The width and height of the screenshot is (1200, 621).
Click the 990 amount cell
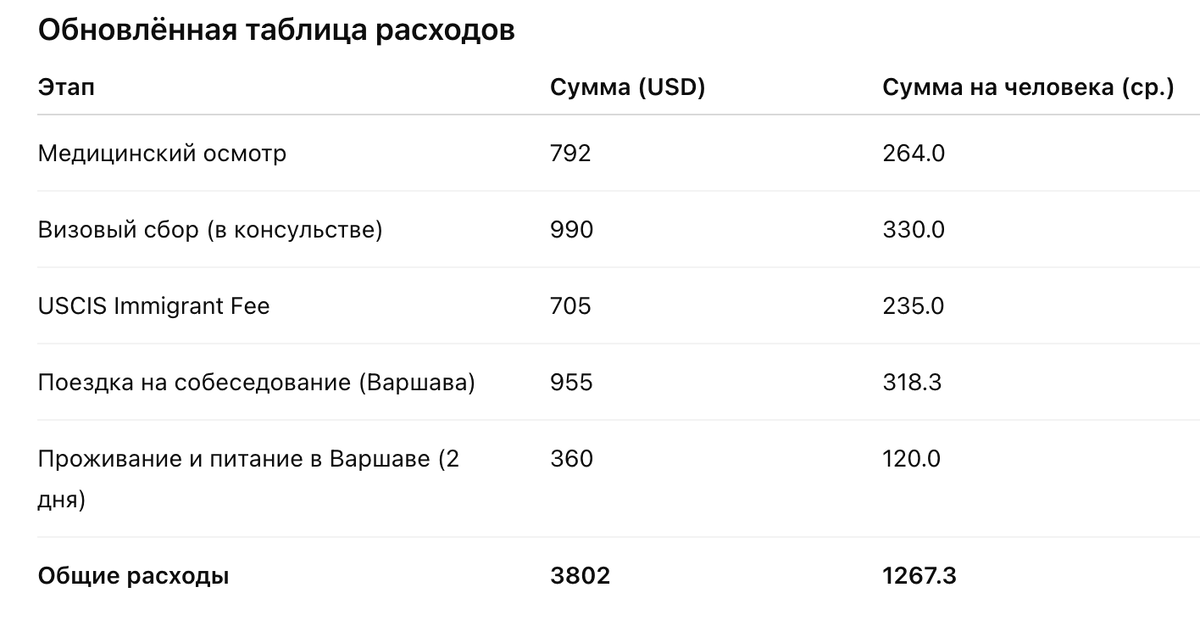tap(571, 229)
